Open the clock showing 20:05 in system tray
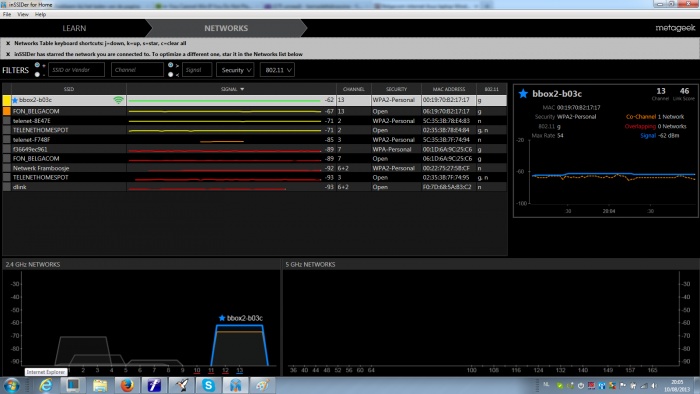The width and height of the screenshot is (700, 394). coord(677,386)
